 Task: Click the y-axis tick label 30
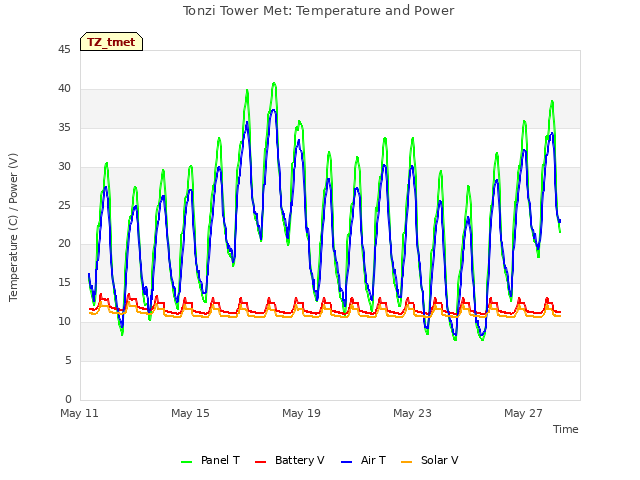[64, 167]
